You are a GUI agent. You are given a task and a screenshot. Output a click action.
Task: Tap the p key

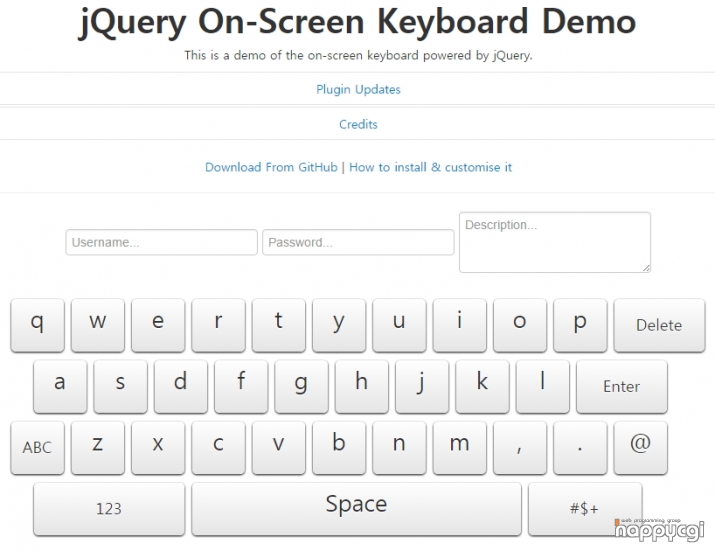(x=580, y=325)
